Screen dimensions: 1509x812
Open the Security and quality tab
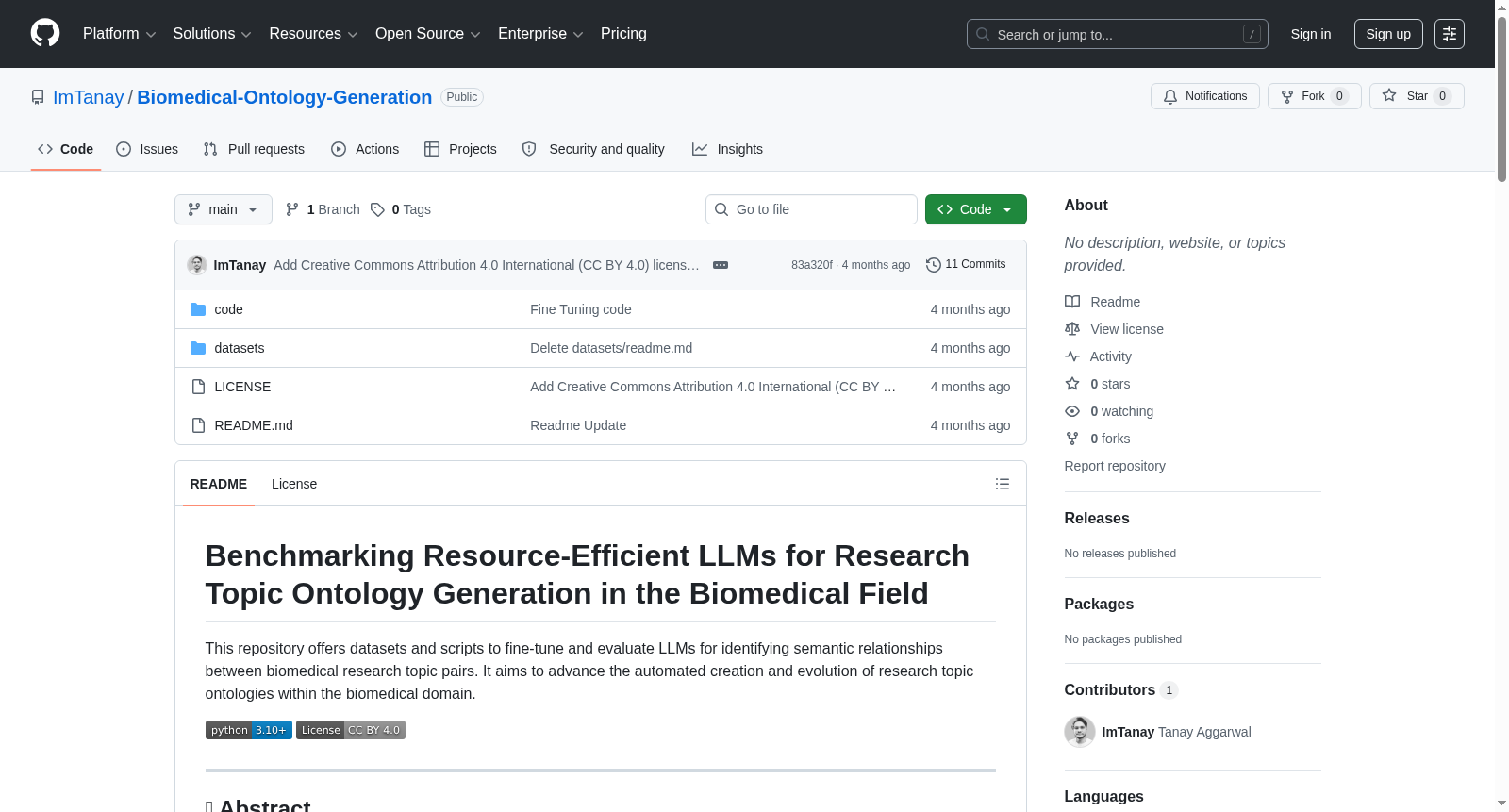[593, 149]
